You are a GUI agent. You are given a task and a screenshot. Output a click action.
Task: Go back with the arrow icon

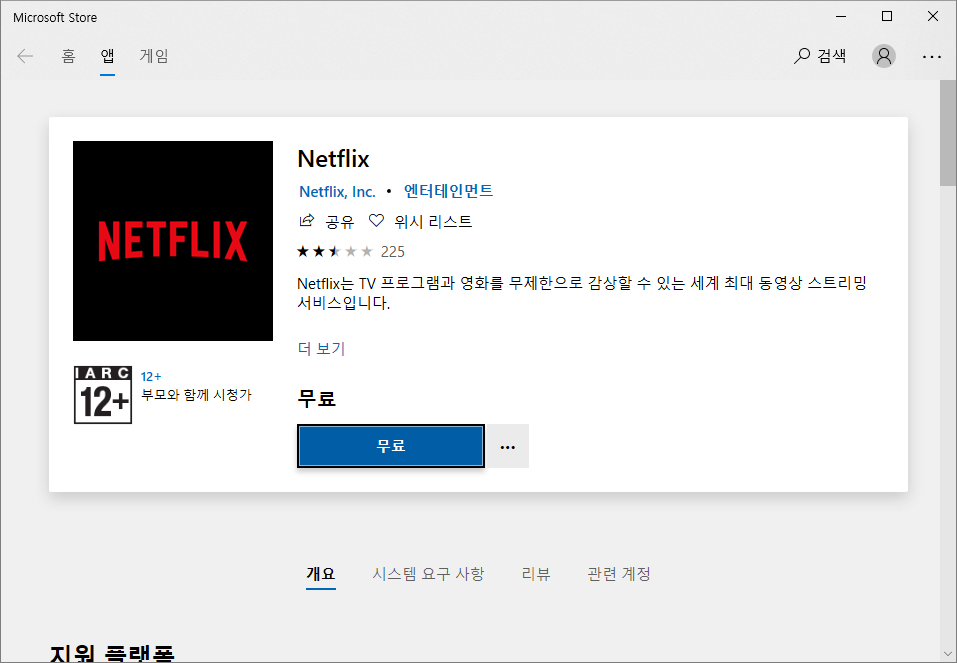coord(25,56)
